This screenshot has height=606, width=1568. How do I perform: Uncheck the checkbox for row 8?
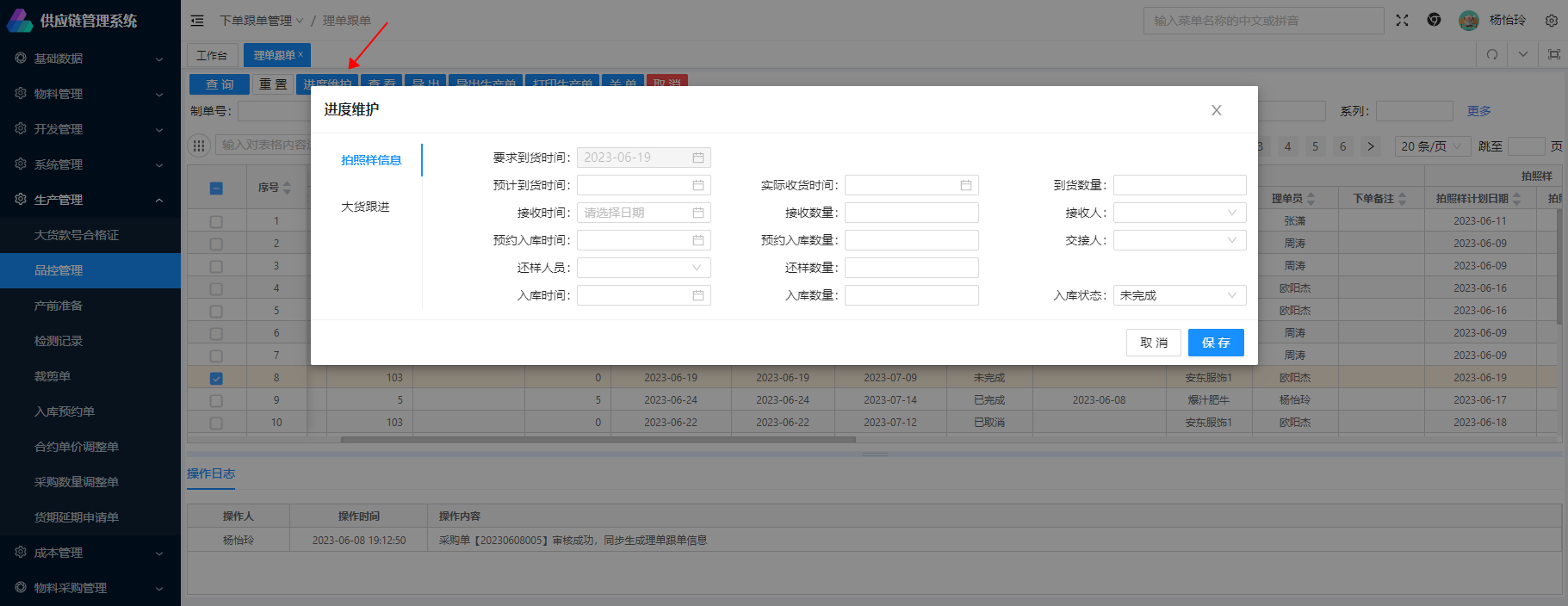pos(216,378)
